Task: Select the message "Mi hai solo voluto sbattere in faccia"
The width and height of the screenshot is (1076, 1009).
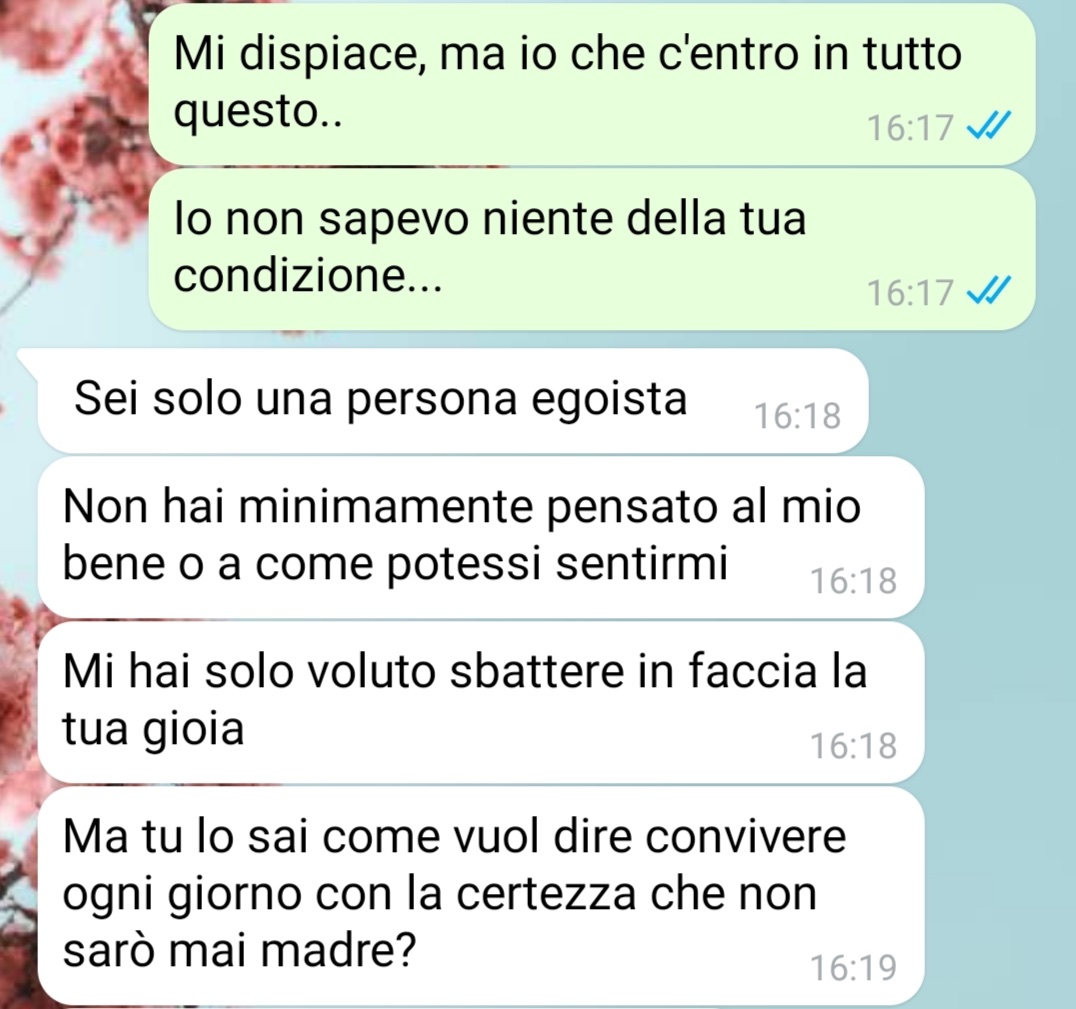Action: point(480,702)
